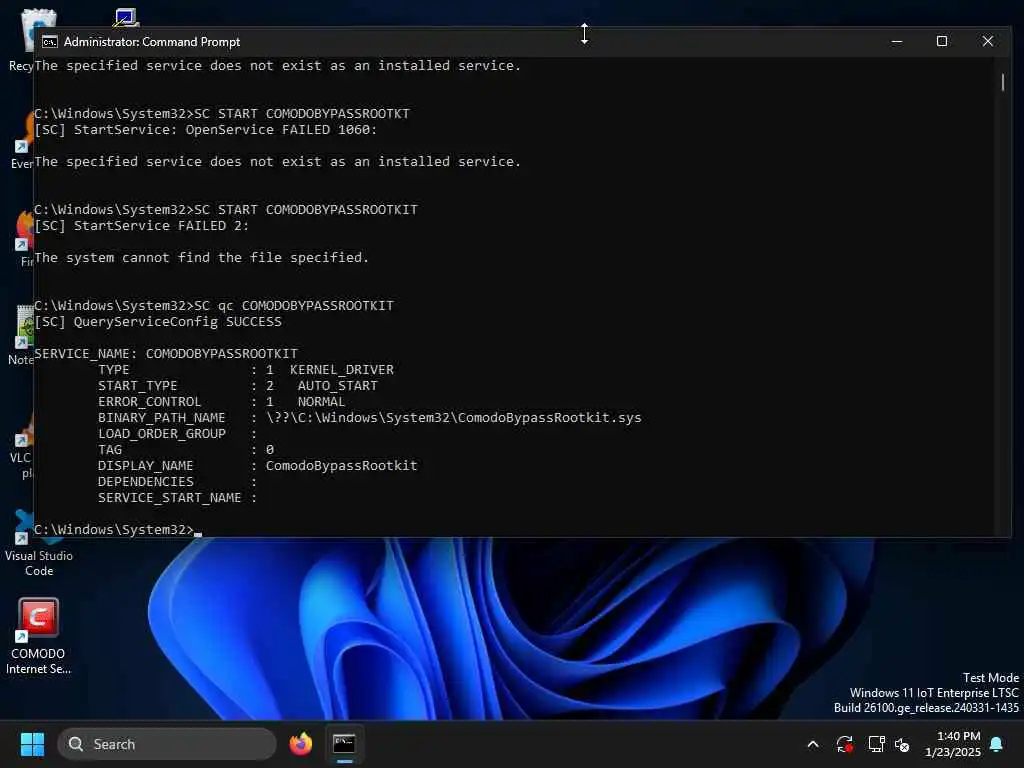Click the 'AUTO_START' start type value
The image size is (1024, 768).
[338, 386]
